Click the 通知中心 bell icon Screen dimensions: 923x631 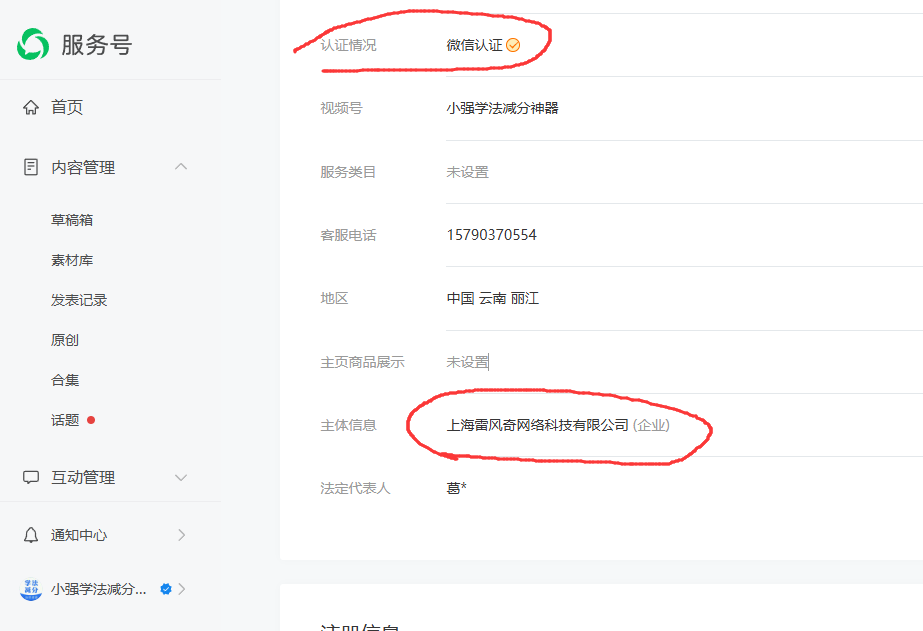[31, 535]
